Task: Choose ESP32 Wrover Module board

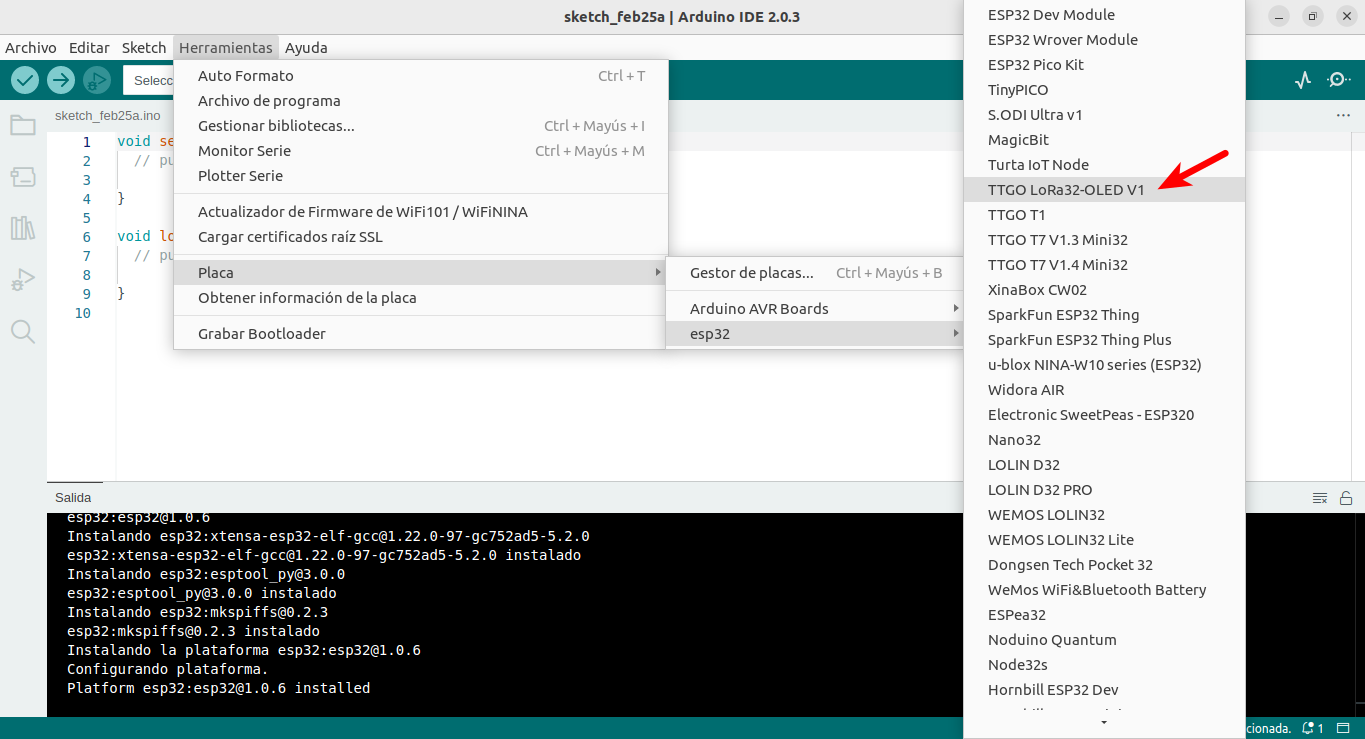Action: point(1104,40)
